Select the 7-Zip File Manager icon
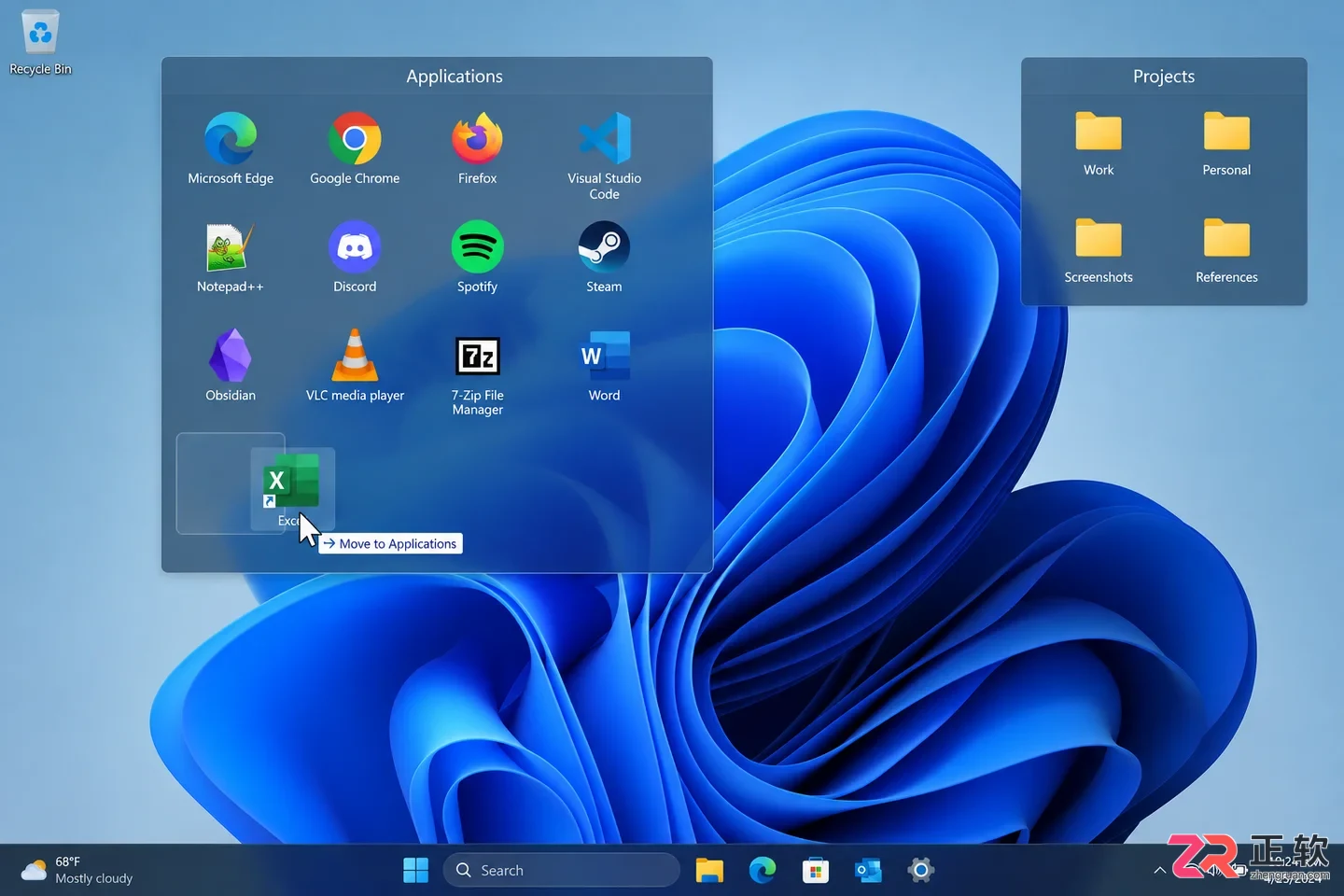This screenshot has height=896, width=1344. pyautogui.click(x=477, y=356)
